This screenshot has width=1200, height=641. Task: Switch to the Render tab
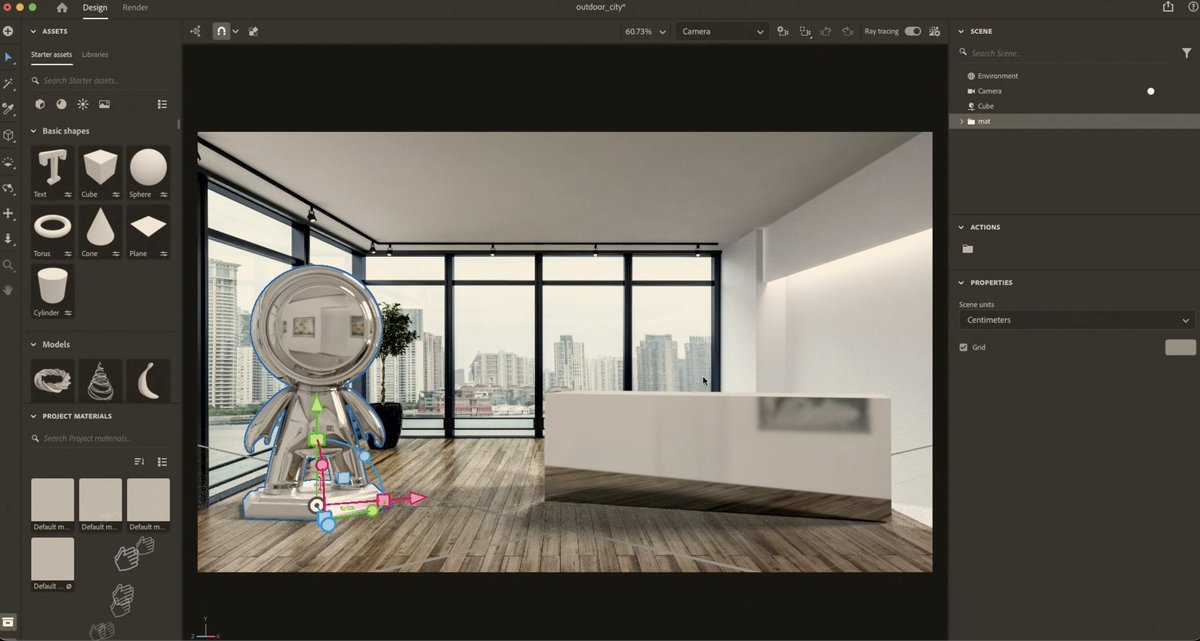[x=135, y=7]
